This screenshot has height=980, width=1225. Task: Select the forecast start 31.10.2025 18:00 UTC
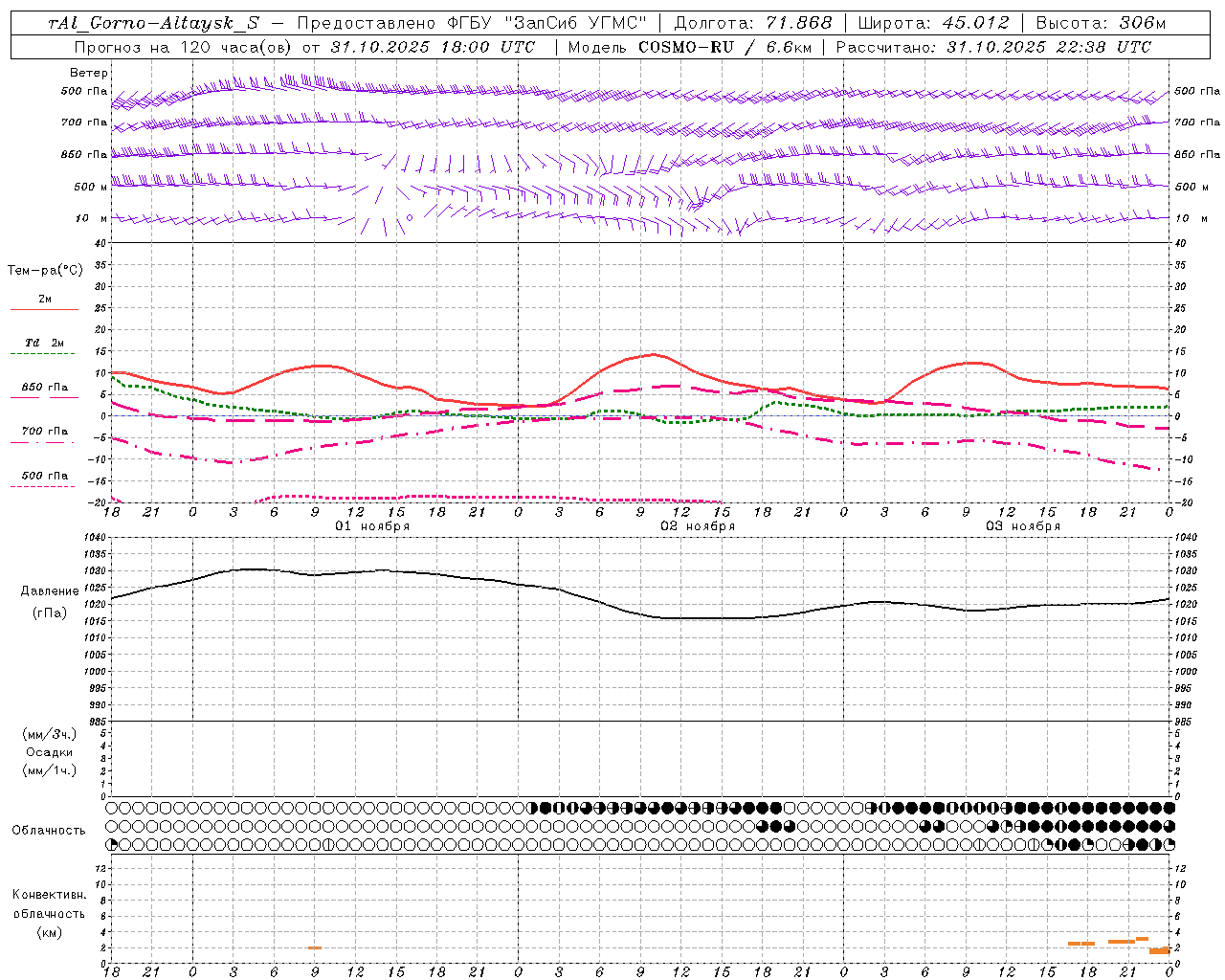(433, 47)
